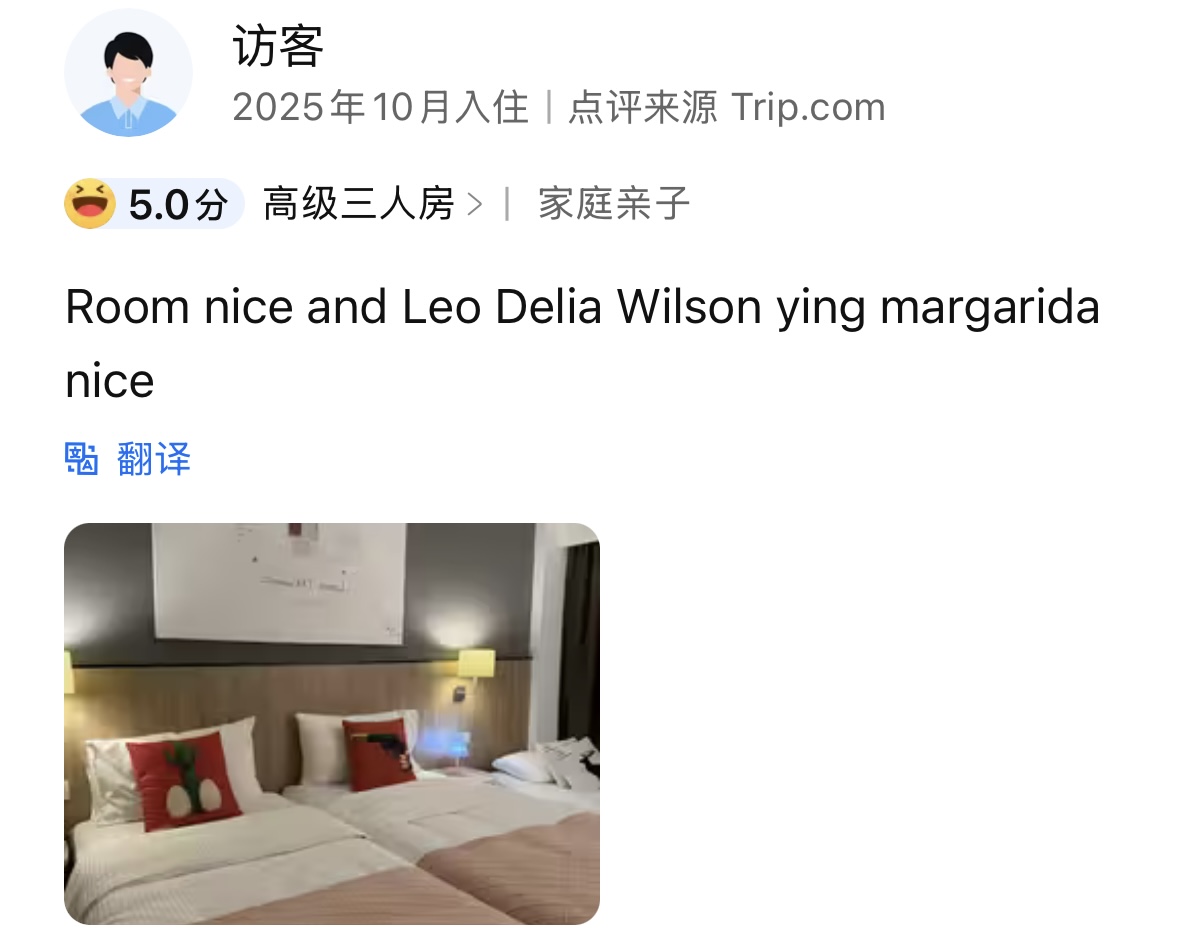Screen dimensions: 1194x950
Task: Click the 点评来源 label
Action: (643, 107)
